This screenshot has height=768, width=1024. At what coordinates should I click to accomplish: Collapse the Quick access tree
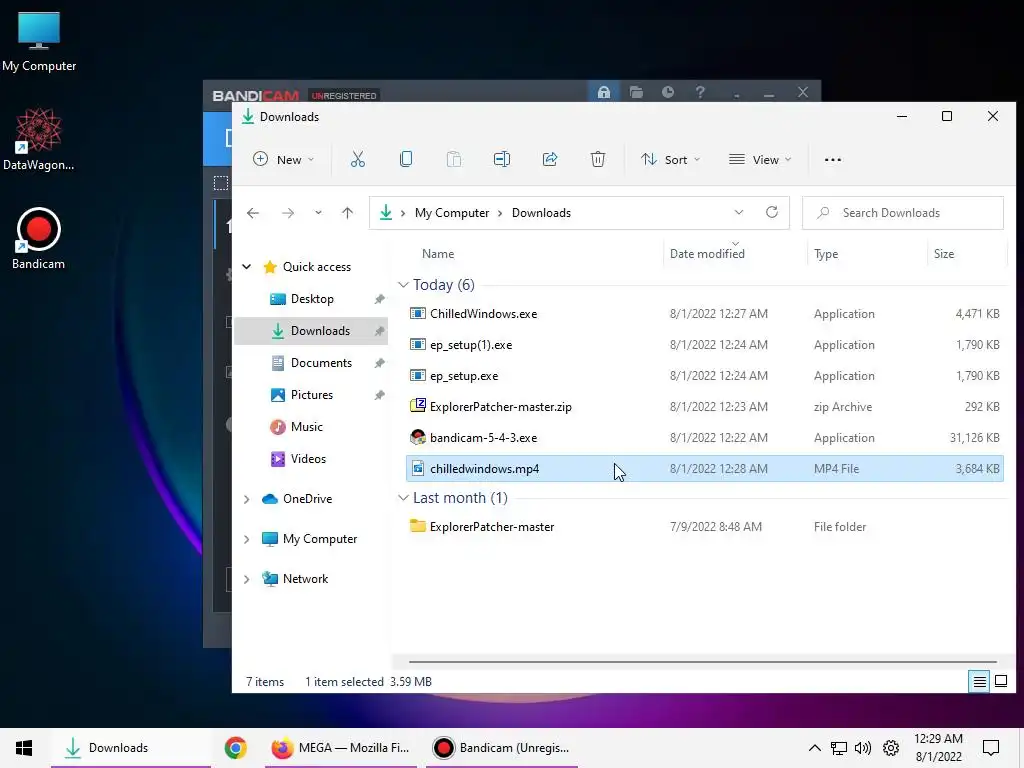click(x=247, y=266)
